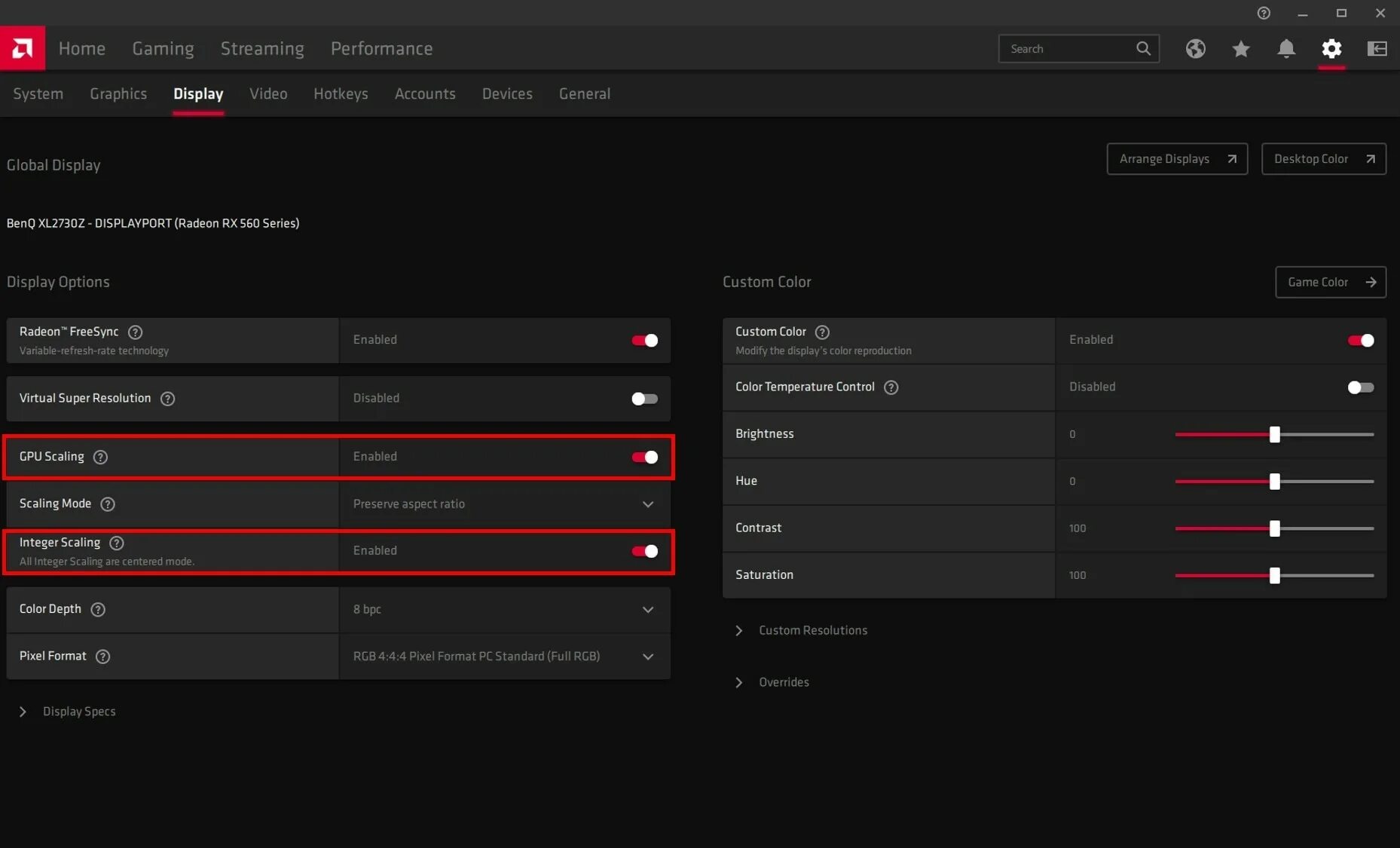Go to the Home tab
Viewport: 1400px width, 848px height.
pyautogui.click(x=82, y=49)
